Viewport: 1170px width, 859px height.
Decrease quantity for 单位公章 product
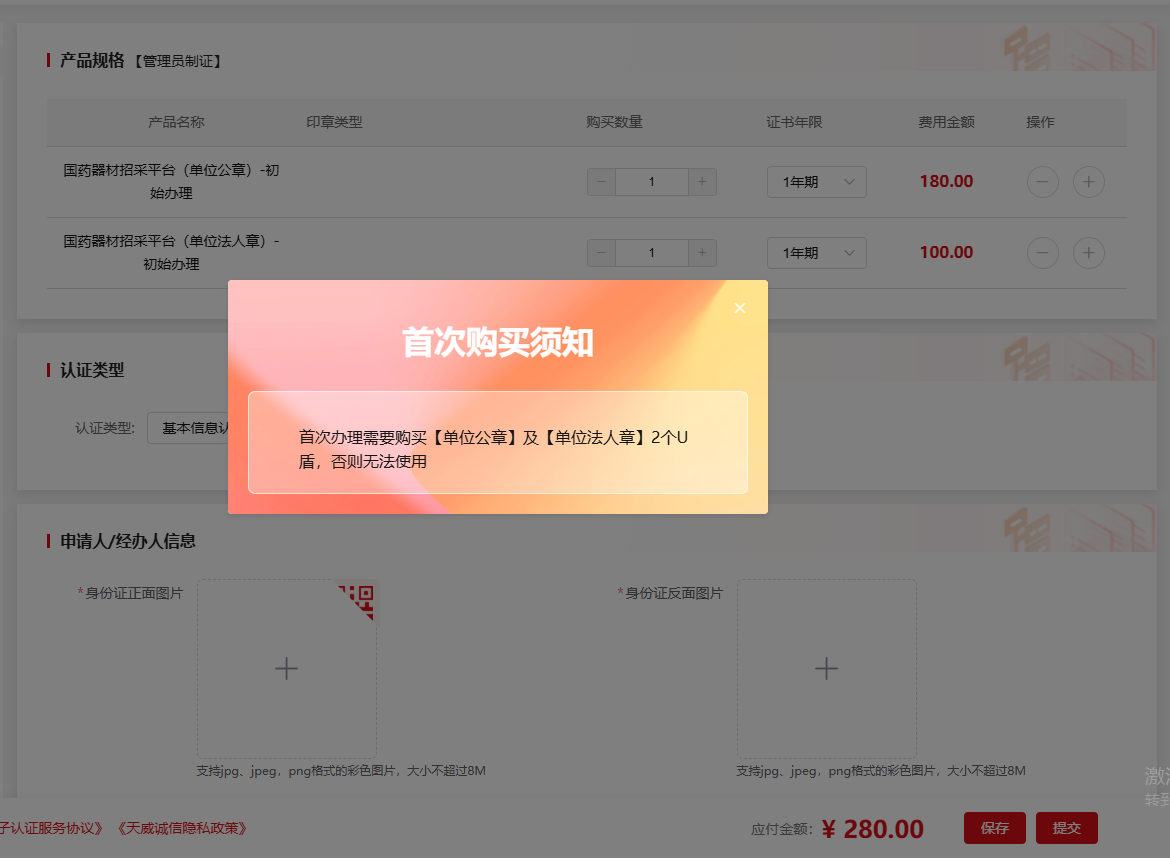point(601,182)
